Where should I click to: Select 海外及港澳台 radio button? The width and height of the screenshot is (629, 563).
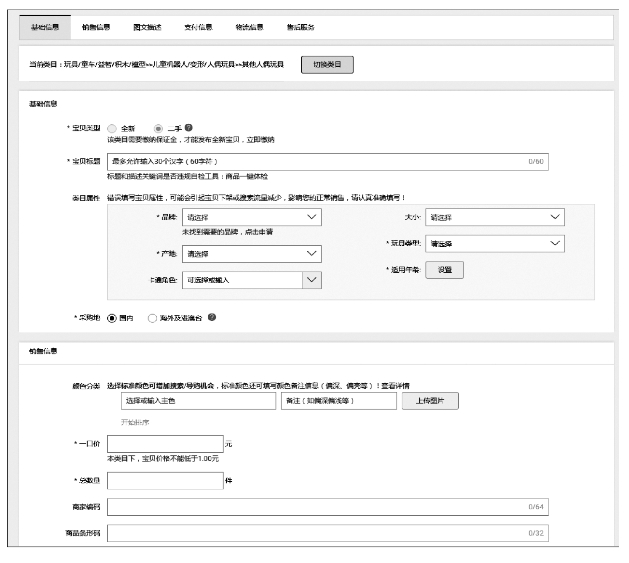[152, 318]
